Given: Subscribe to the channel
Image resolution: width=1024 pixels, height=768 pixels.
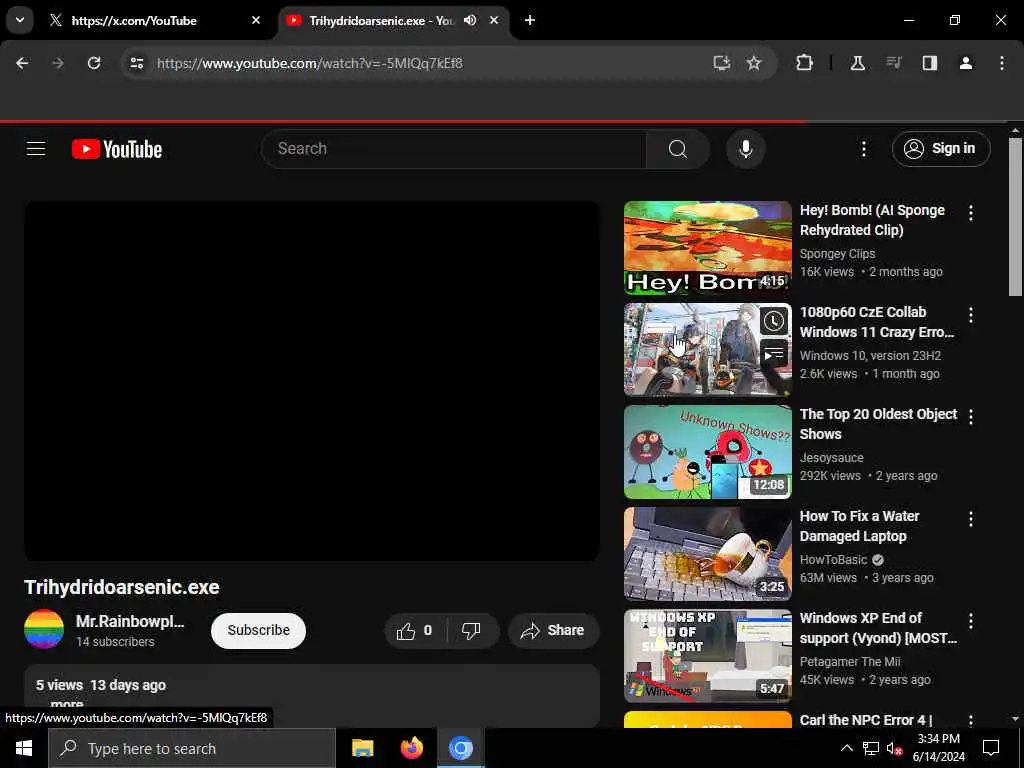Looking at the screenshot, I should click(x=258, y=630).
